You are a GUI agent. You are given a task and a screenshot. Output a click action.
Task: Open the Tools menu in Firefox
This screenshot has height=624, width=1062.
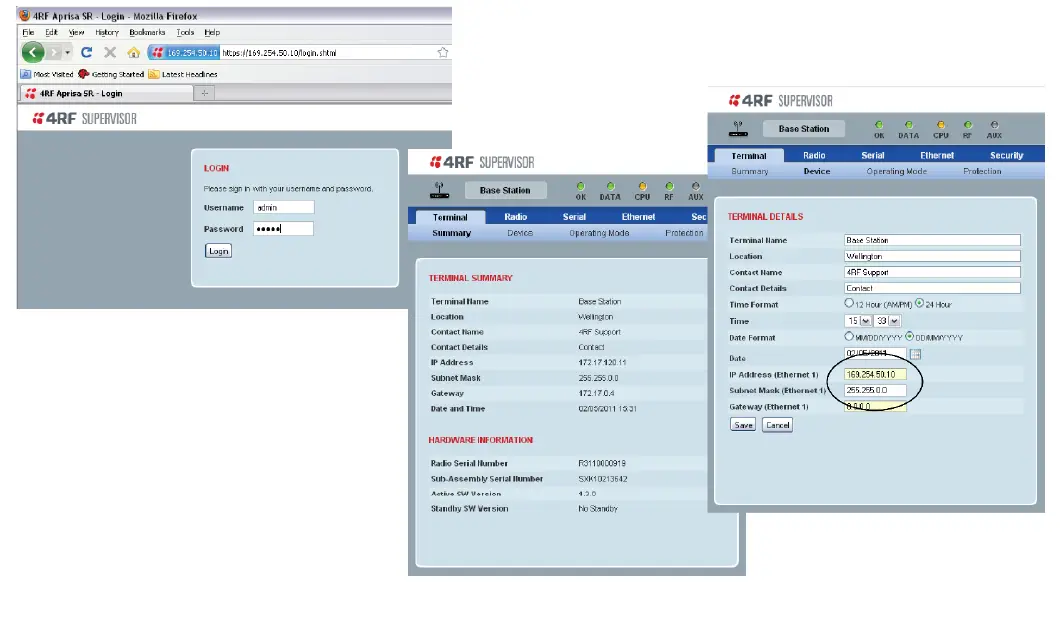(x=185, y=32)
